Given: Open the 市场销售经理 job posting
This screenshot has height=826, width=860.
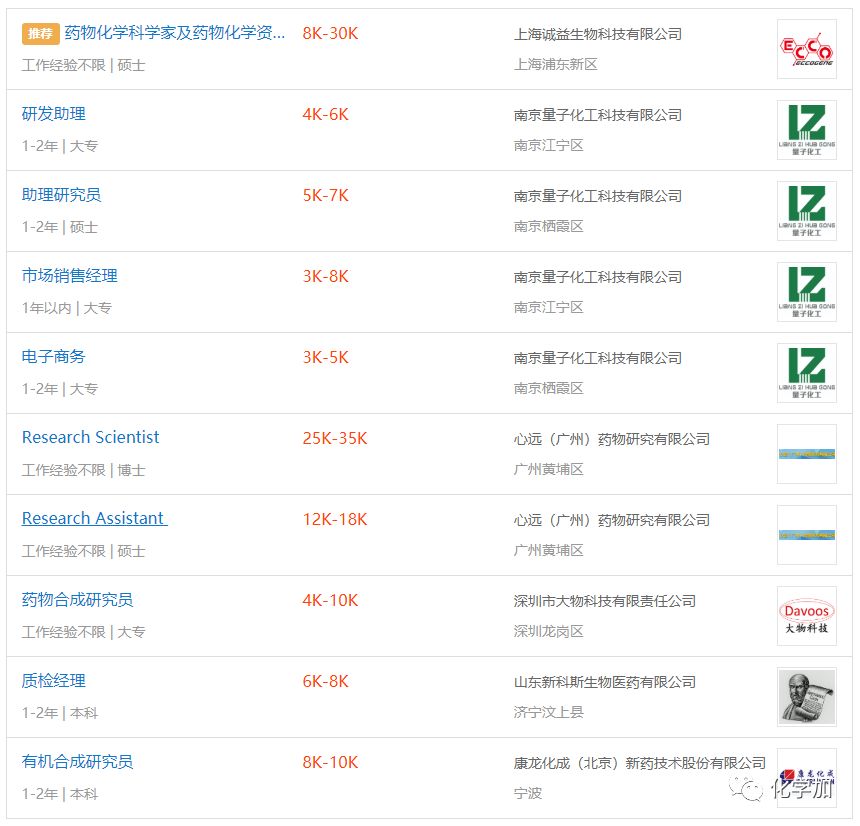Looking at the screenshot, I should (70, 276).
